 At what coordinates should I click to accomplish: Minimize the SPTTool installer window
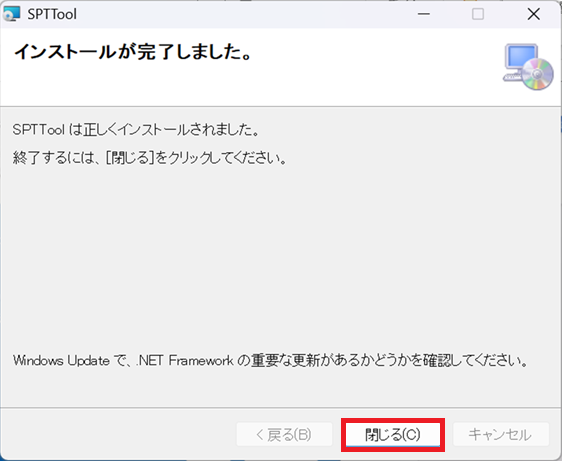click(424, 14)
